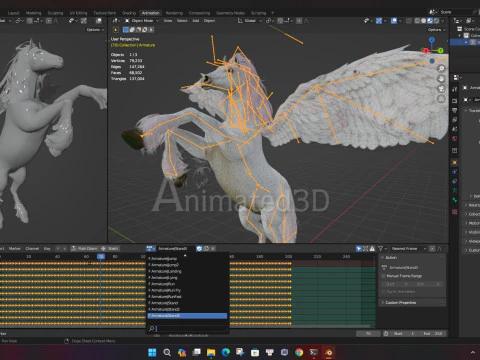Open the Windows Start menu
The height and width of the screenshot is (360, 480).
[x=152, y=352]
